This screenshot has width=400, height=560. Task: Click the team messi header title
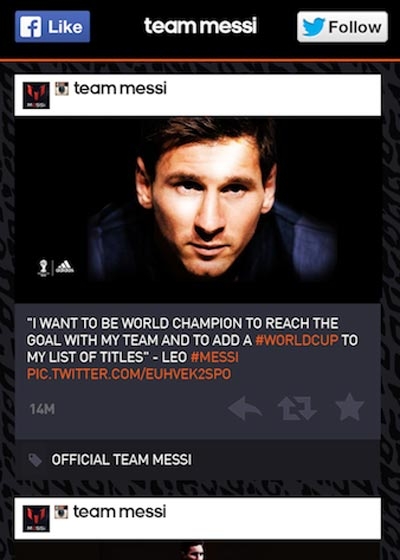(x=200, y=26)
